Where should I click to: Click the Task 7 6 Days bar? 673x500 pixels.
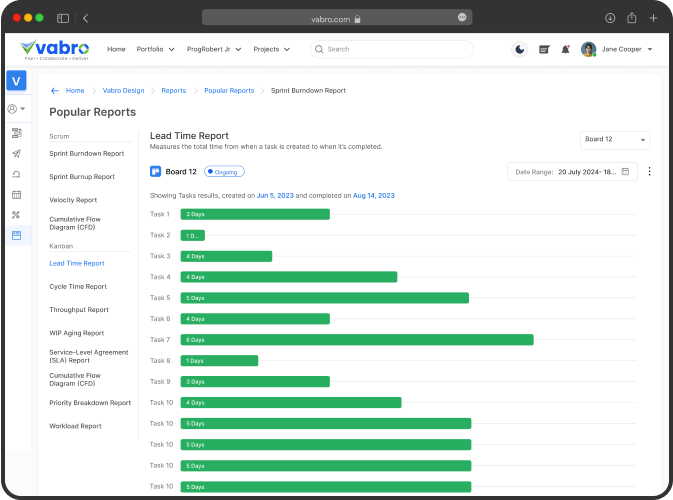357,340
